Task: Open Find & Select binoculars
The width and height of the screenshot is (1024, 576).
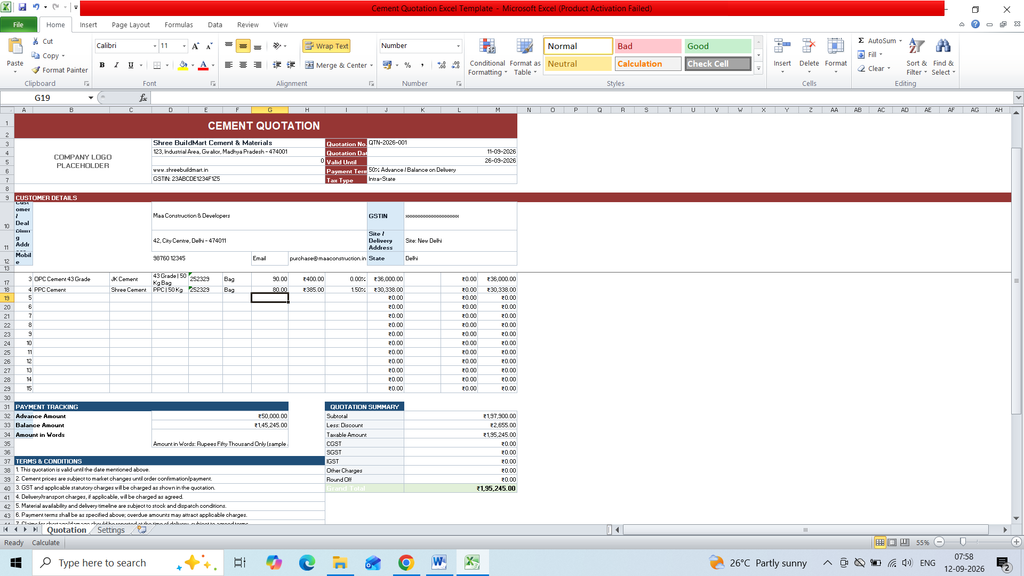Action: [942, 47]
